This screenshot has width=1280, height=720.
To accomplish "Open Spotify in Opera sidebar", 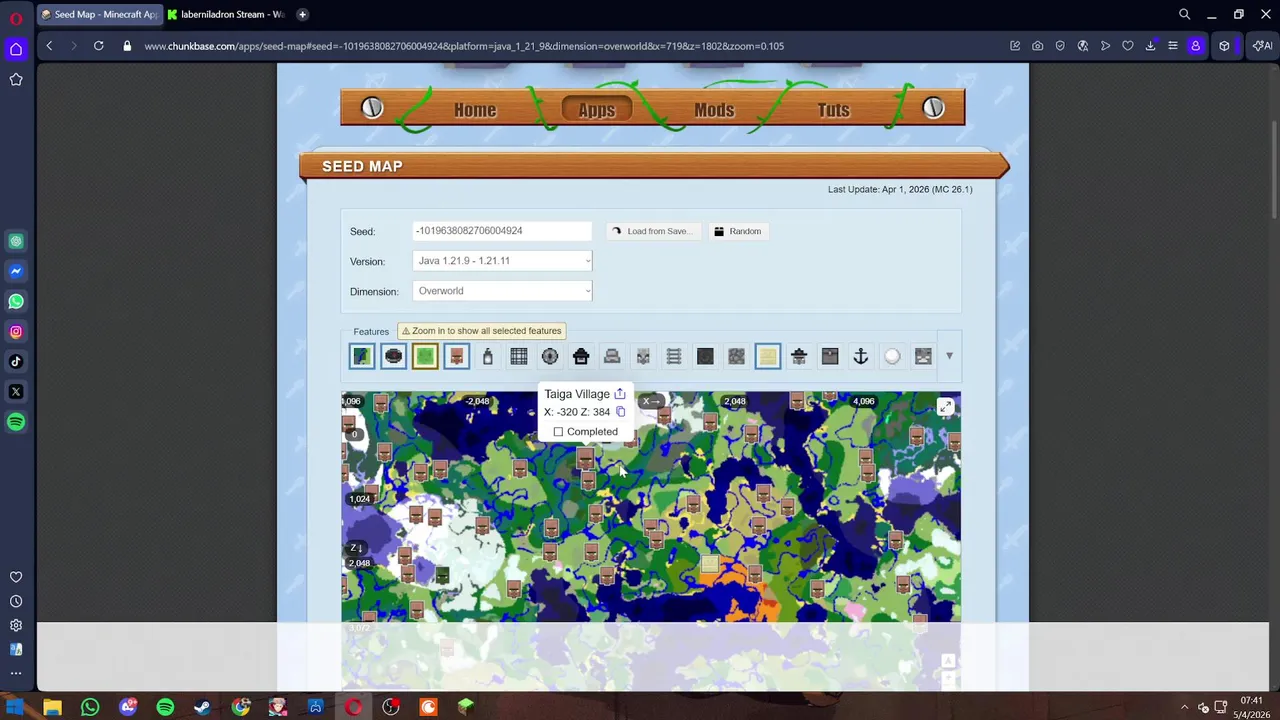I will [x=16, y=422].
